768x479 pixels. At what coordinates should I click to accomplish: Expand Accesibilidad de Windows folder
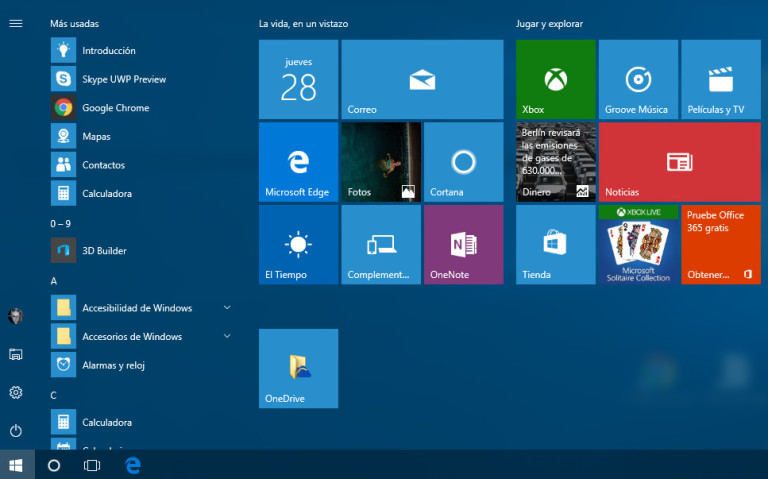click(x=138, y=308)
